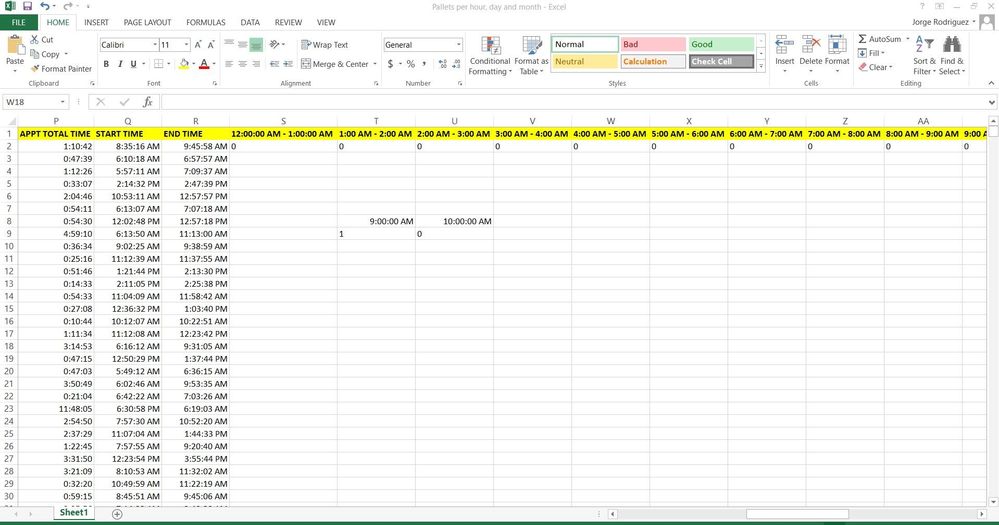Switch to the REVIEW tab
This screenshot has height=525, width=999.
click(x=289, y=22)
